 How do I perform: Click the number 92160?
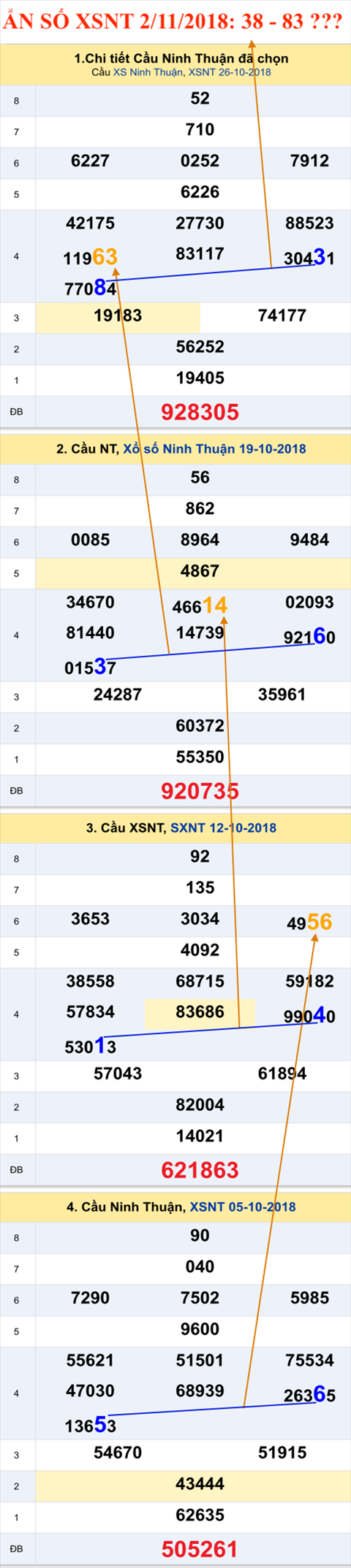[x=309, y=637]
